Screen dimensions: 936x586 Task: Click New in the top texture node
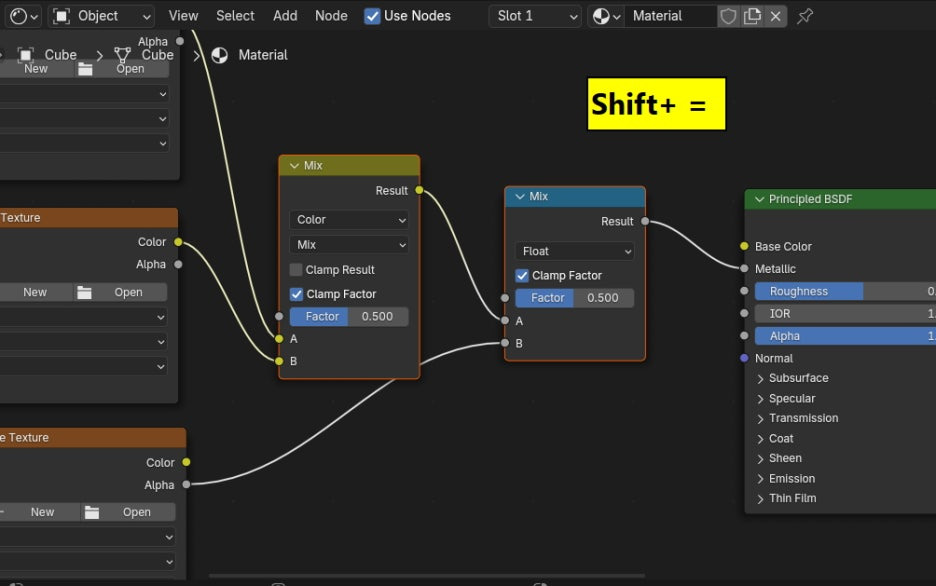[x=36, y=69]
